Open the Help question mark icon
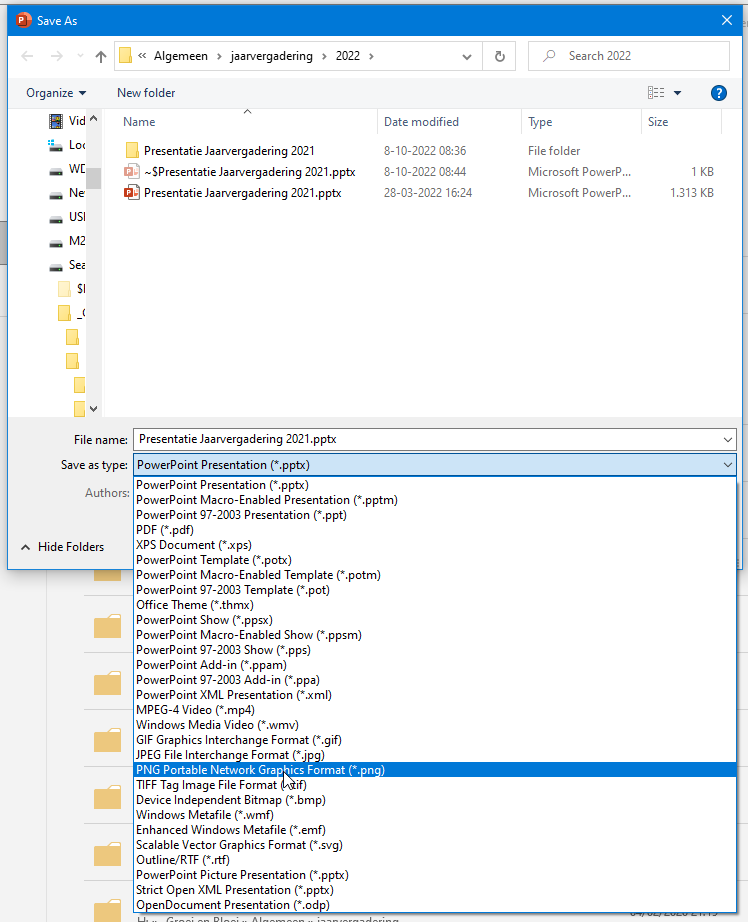Viewport: 748px width, 922px height. click(718, 93)
